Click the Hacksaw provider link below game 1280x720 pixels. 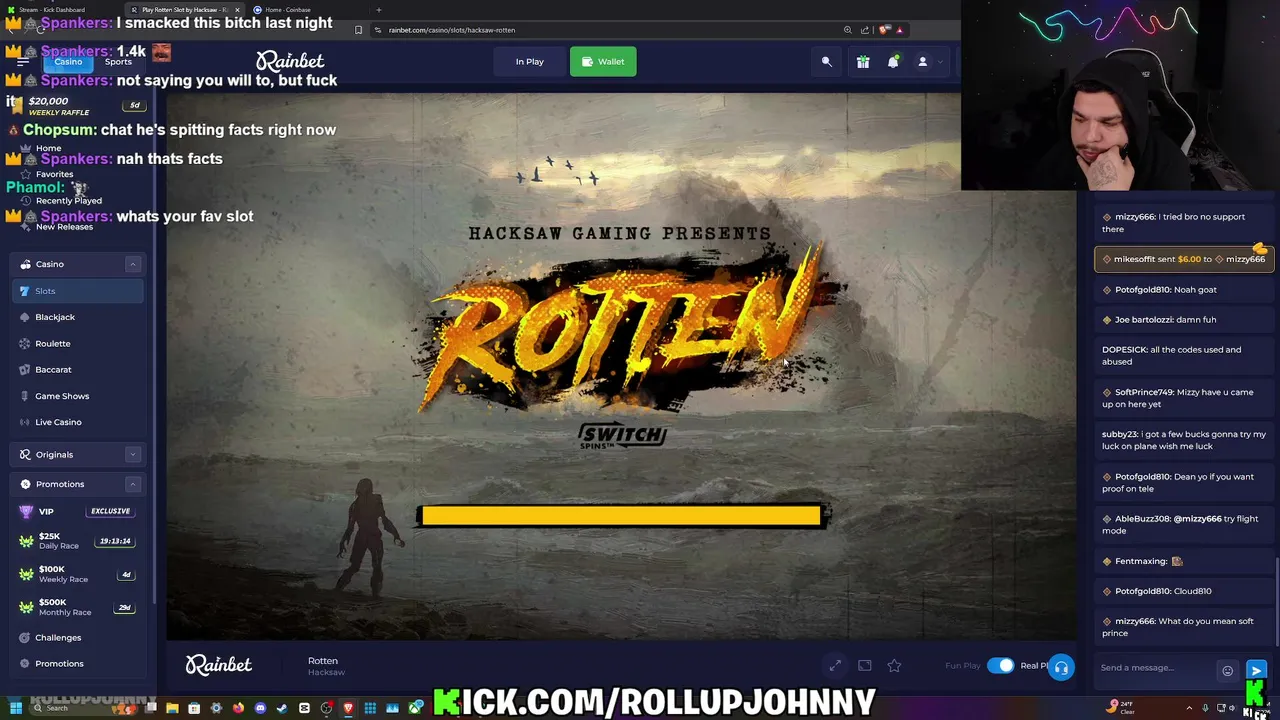pyautogui.click(x=326, y=673)
